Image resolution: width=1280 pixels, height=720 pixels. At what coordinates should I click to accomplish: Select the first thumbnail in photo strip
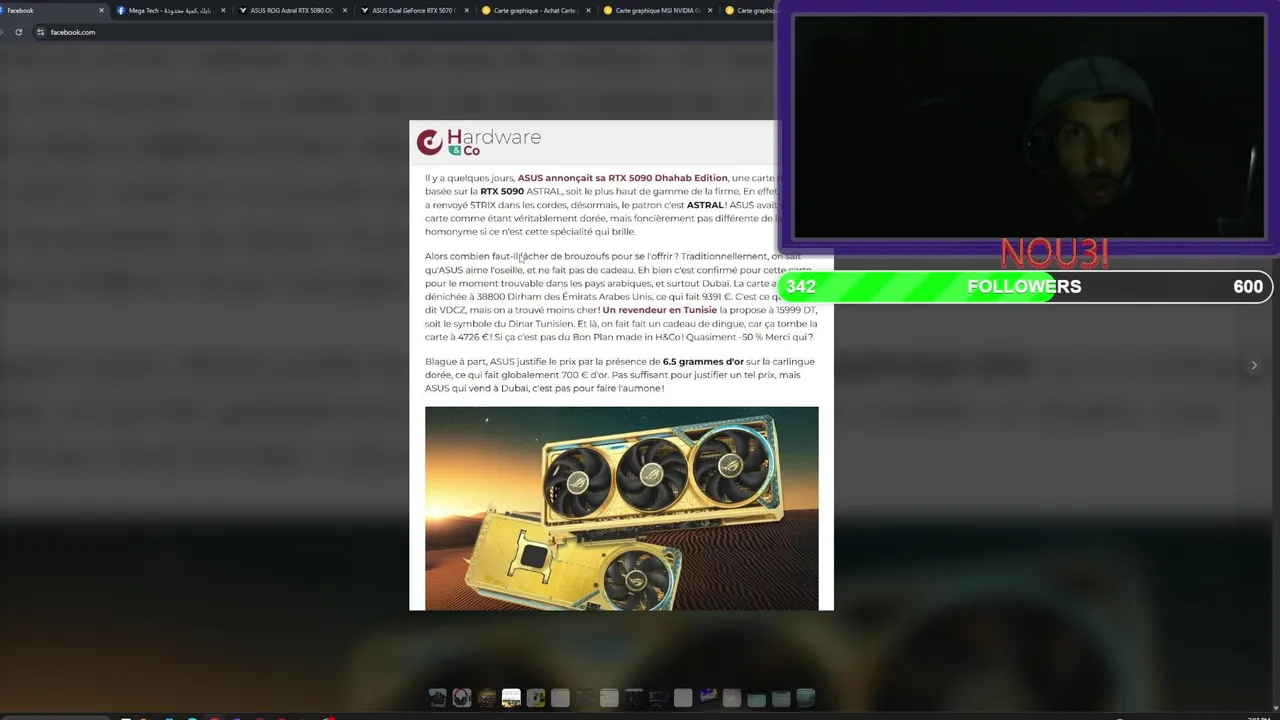(x=437, y=698)
